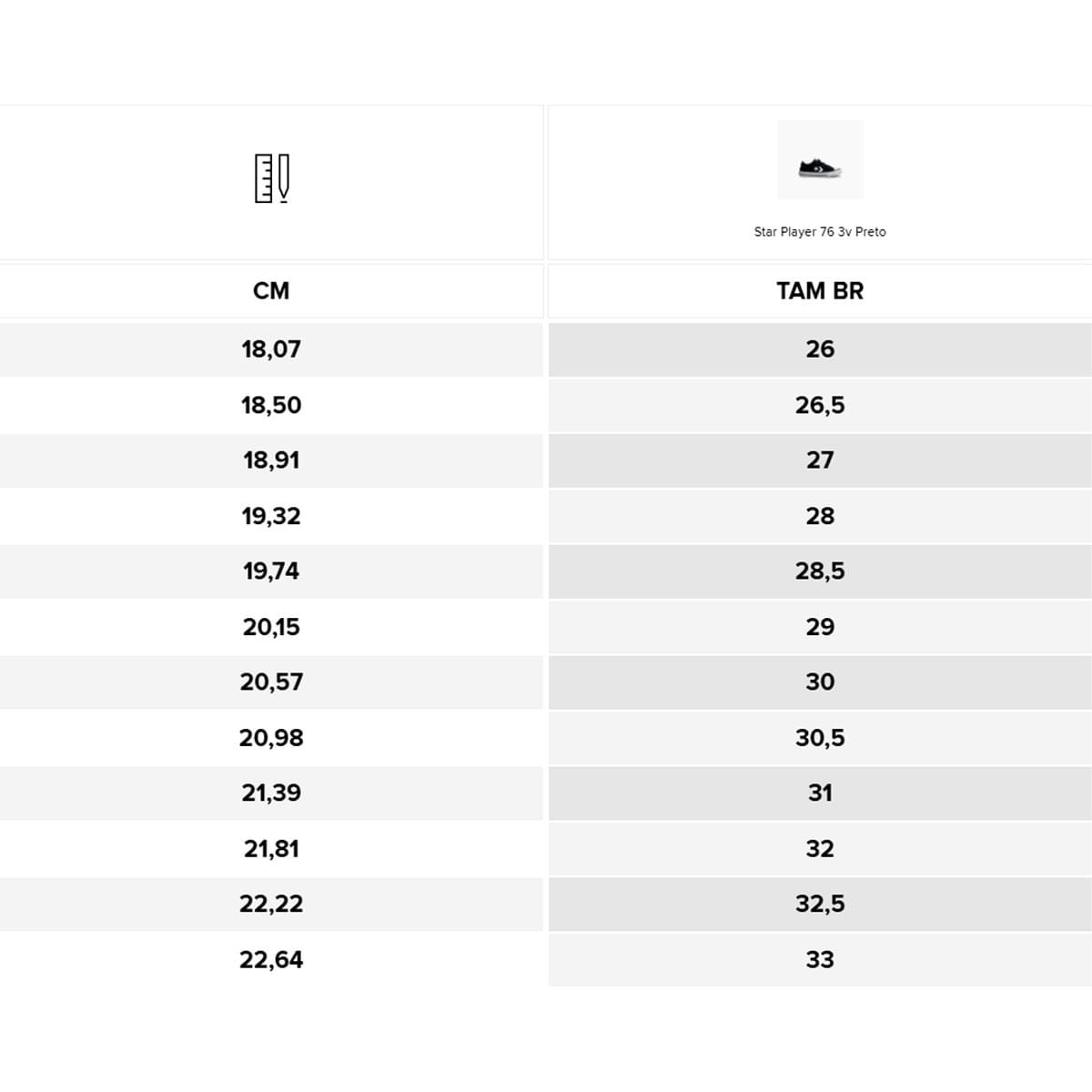Choose size 32,5 in the table
The width and height of the screenshot is (1092, 1092).
pyautogui.click(x=820, y=905)
